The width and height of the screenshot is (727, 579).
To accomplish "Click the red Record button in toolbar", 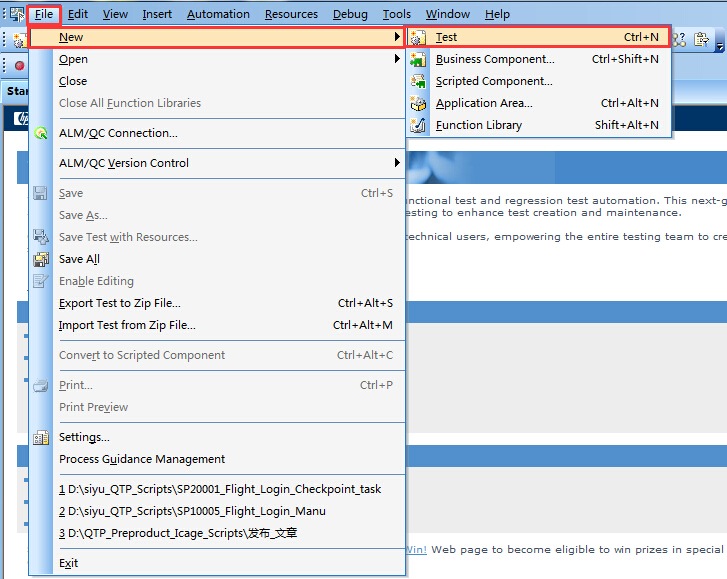I will point(19,65).
